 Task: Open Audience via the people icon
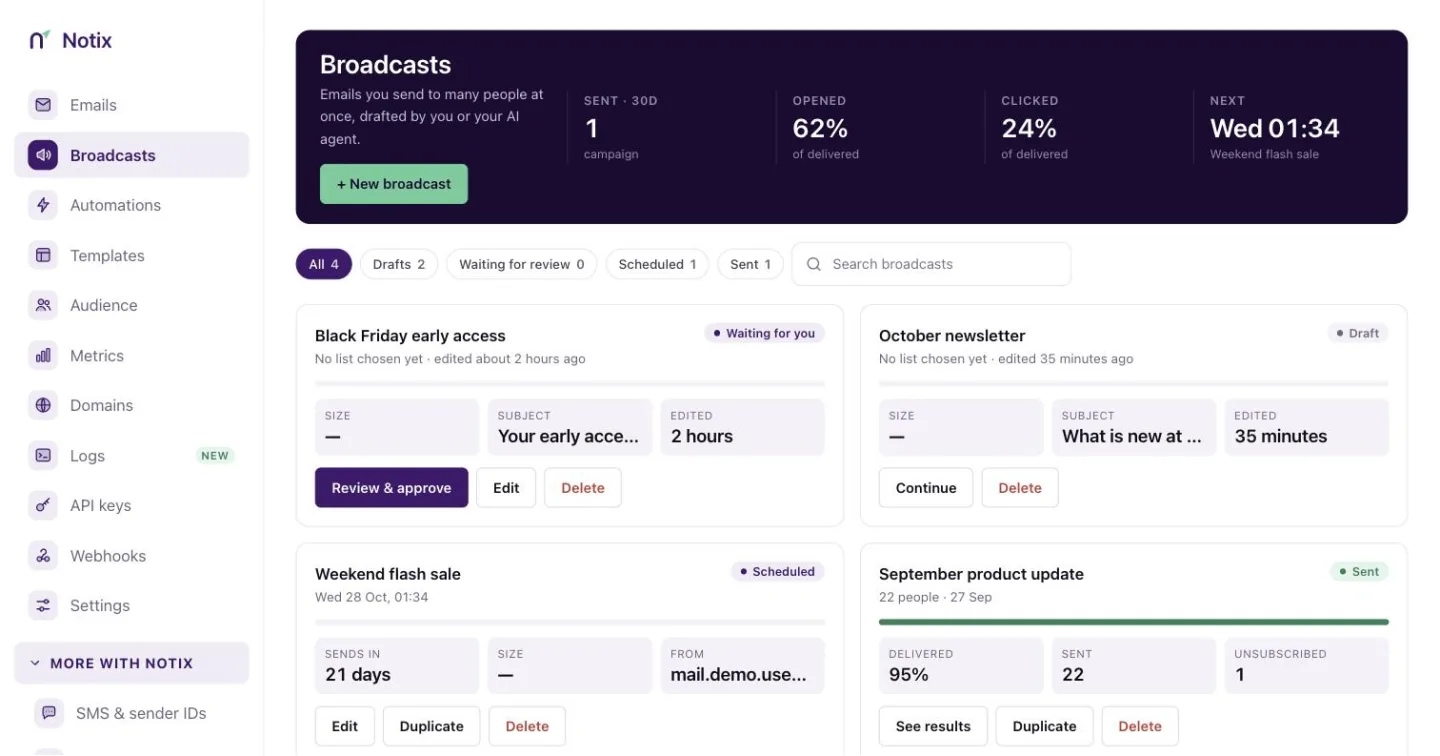(43, 305)
